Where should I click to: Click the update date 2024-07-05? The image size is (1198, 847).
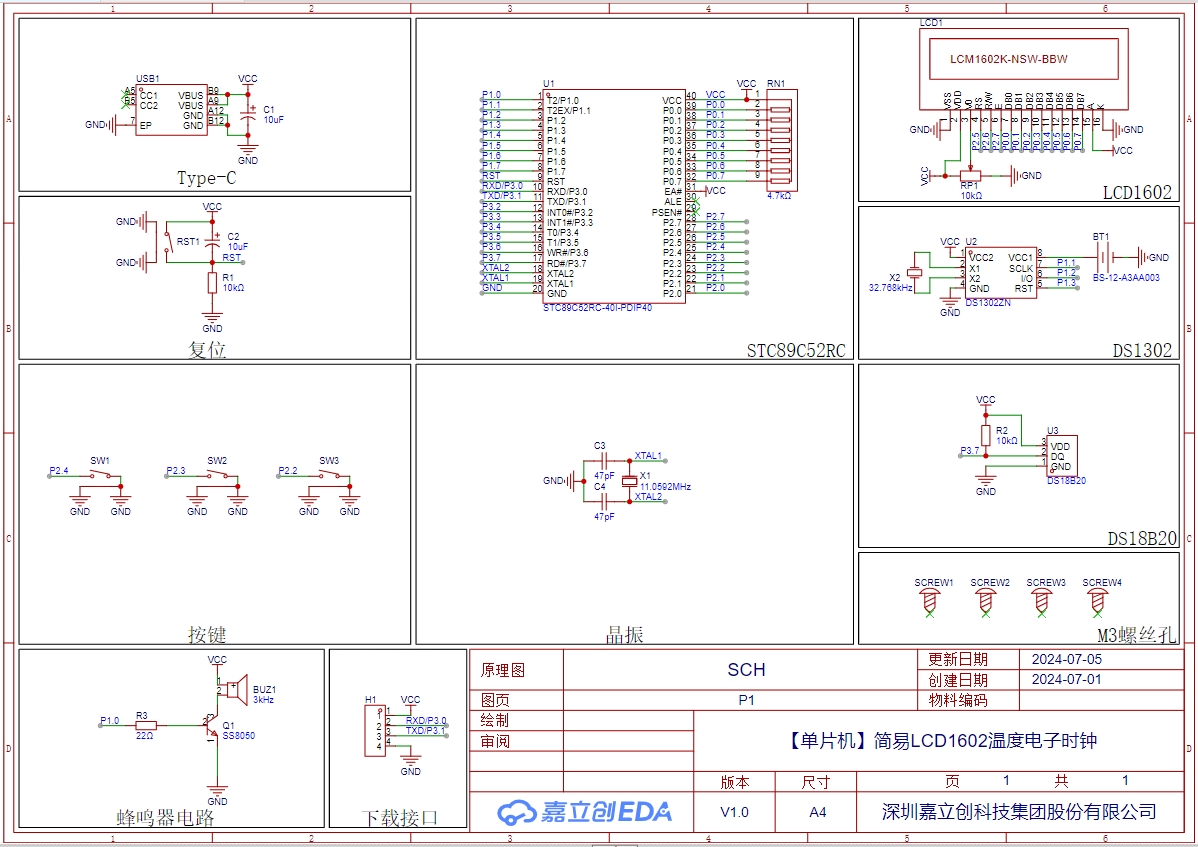pyautogui.click(x=1067, y=659)
